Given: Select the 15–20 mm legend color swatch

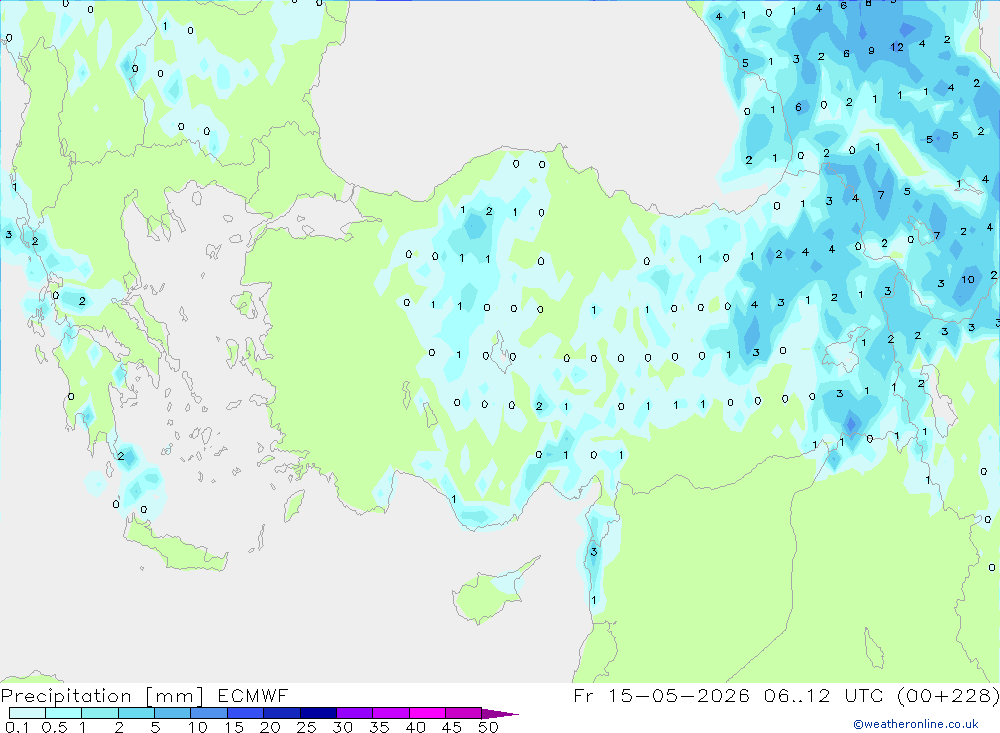Looking at the screenshot, I should [x=246, y=713].
